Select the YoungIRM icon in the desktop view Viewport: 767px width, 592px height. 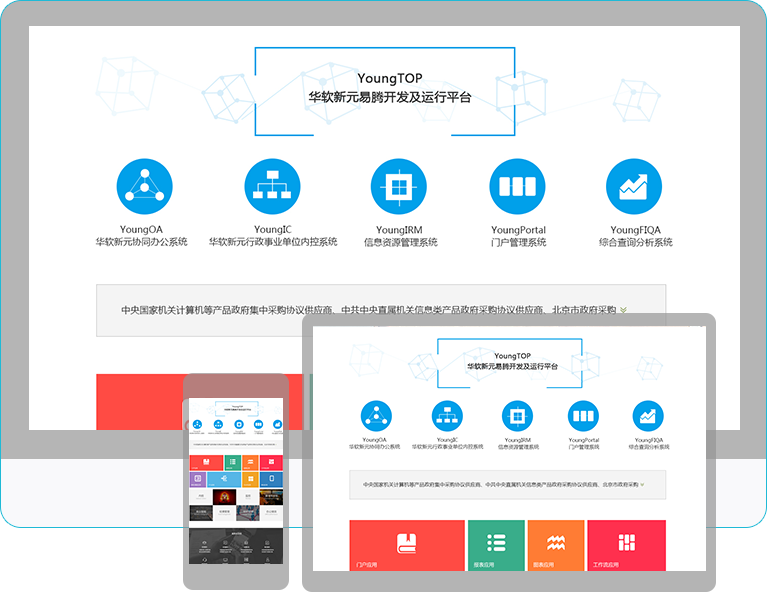[x=399, y=186]
